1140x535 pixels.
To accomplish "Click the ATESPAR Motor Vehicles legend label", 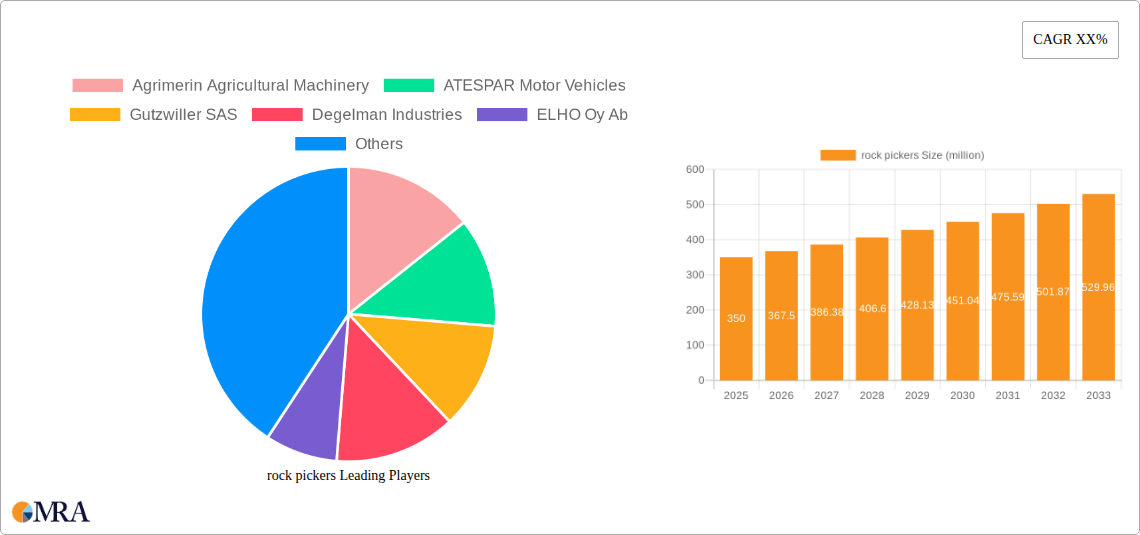I will 534,86.
